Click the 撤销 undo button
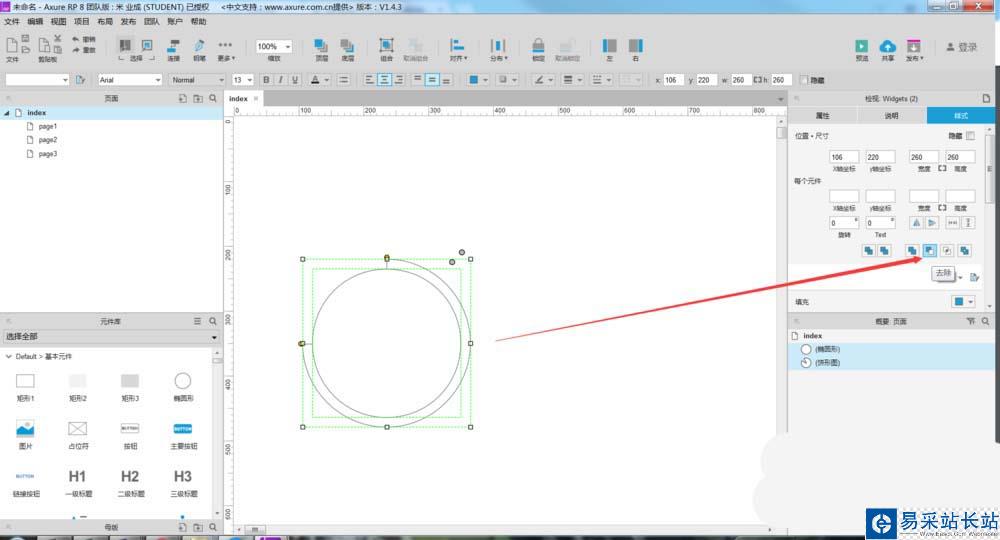Image resolution: width=1000 pixels, height=540 pixels. coord(83,40)
